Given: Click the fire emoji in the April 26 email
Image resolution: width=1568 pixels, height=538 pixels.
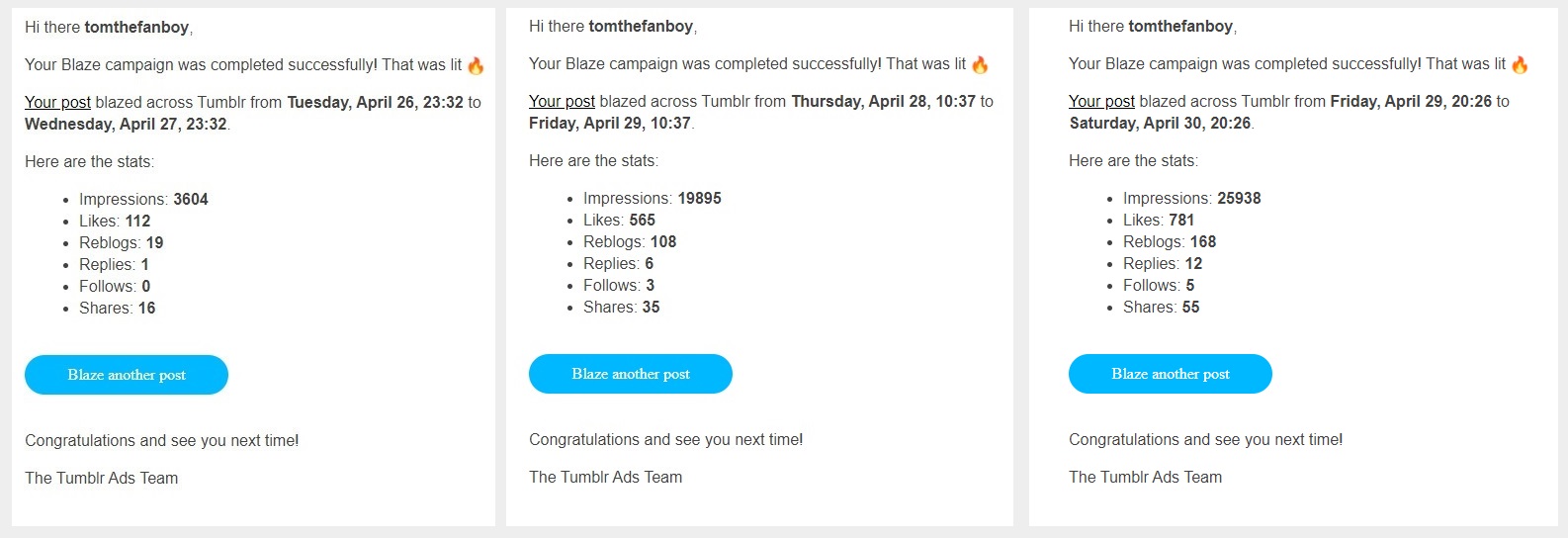Looking at the screenshot, I should [x=476, y=65].
